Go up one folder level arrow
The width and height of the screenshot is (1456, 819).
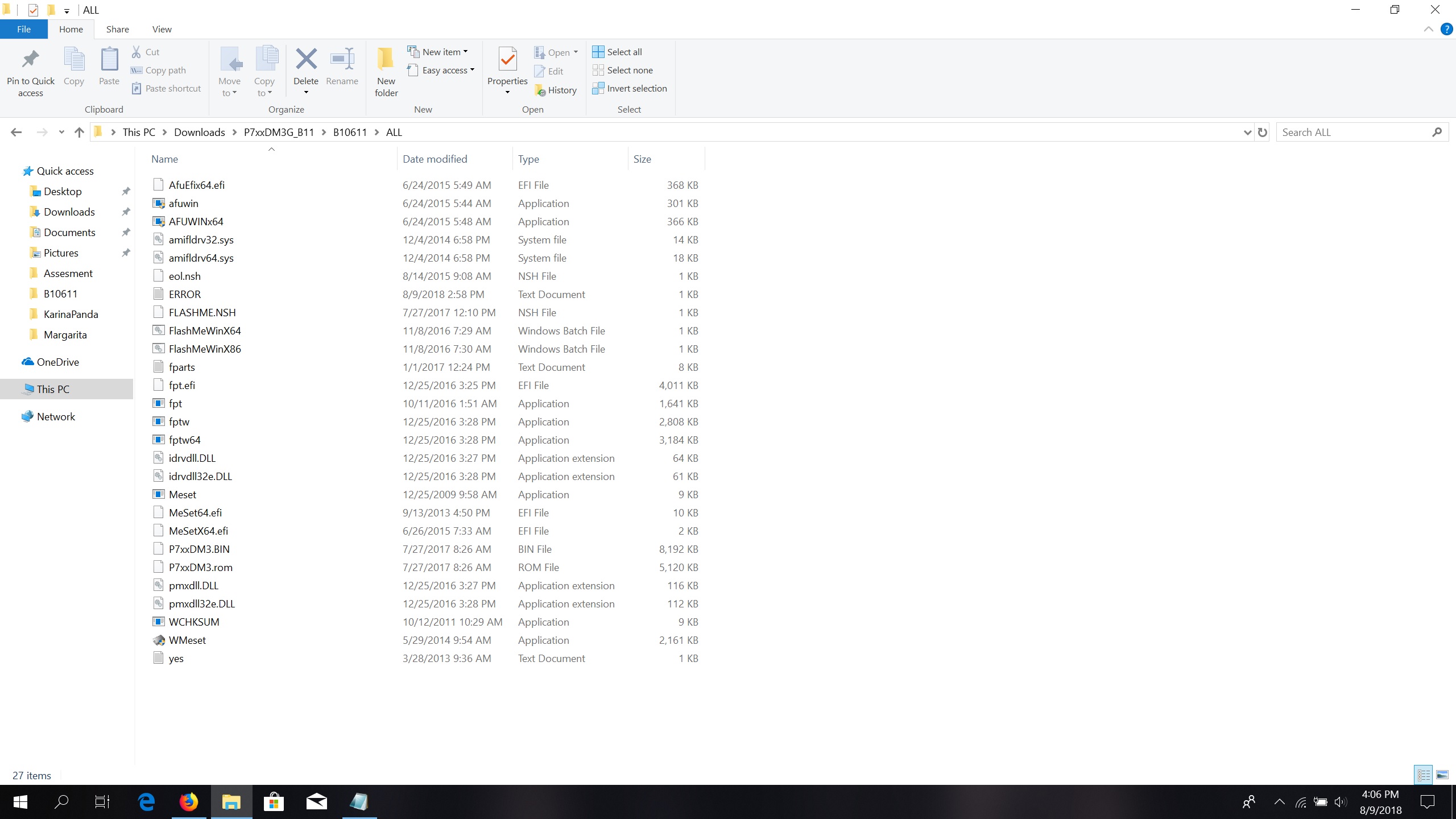79,132
